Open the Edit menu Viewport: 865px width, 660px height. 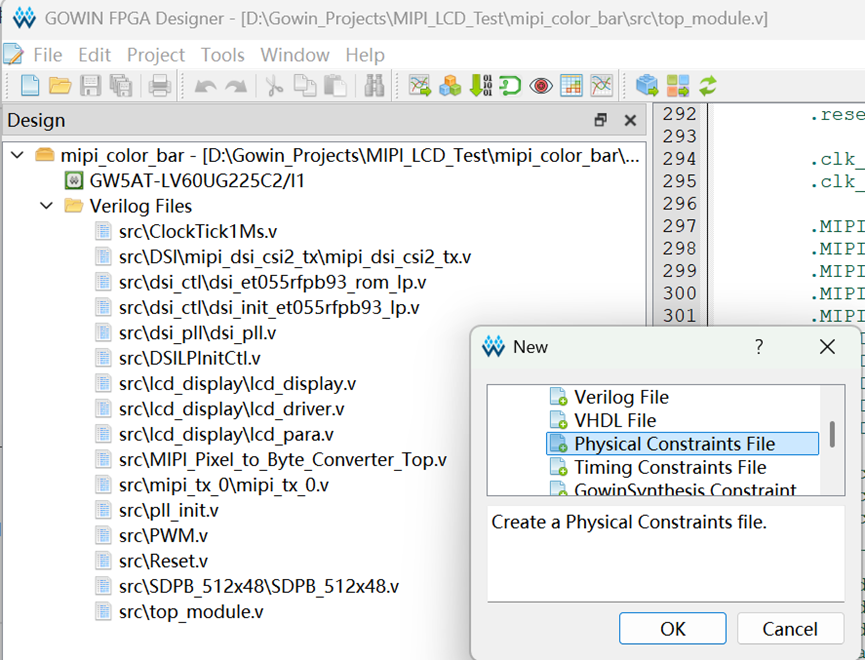94,55
